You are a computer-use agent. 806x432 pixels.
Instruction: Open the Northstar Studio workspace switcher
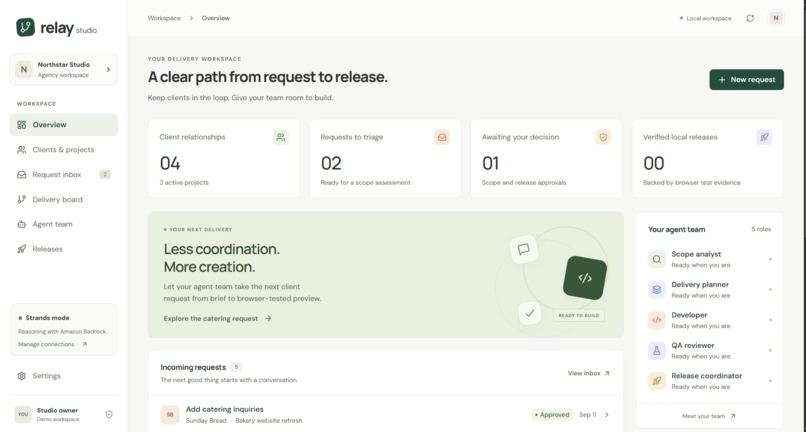[64, 69]
